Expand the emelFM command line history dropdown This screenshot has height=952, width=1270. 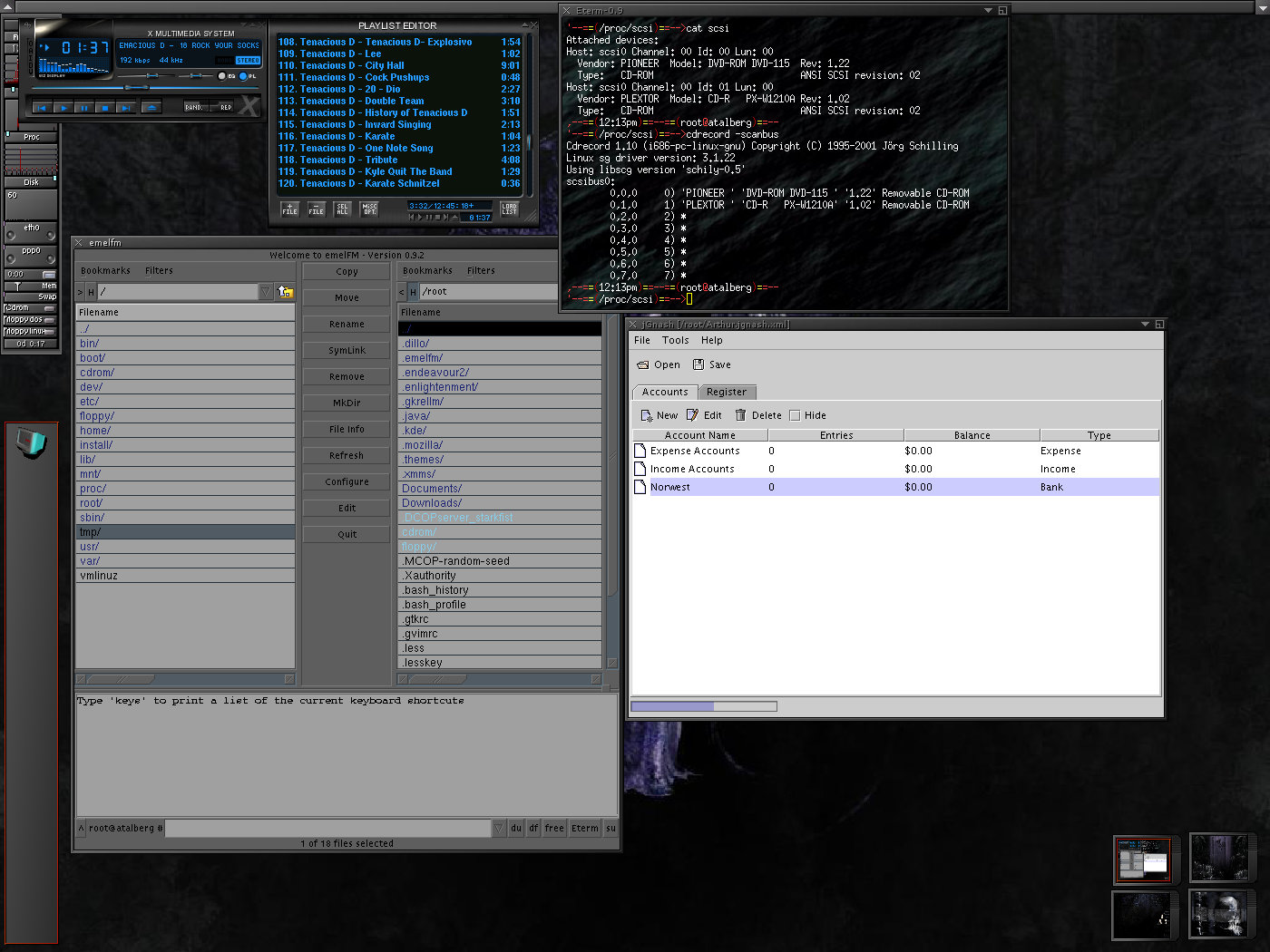coord(499,828)
